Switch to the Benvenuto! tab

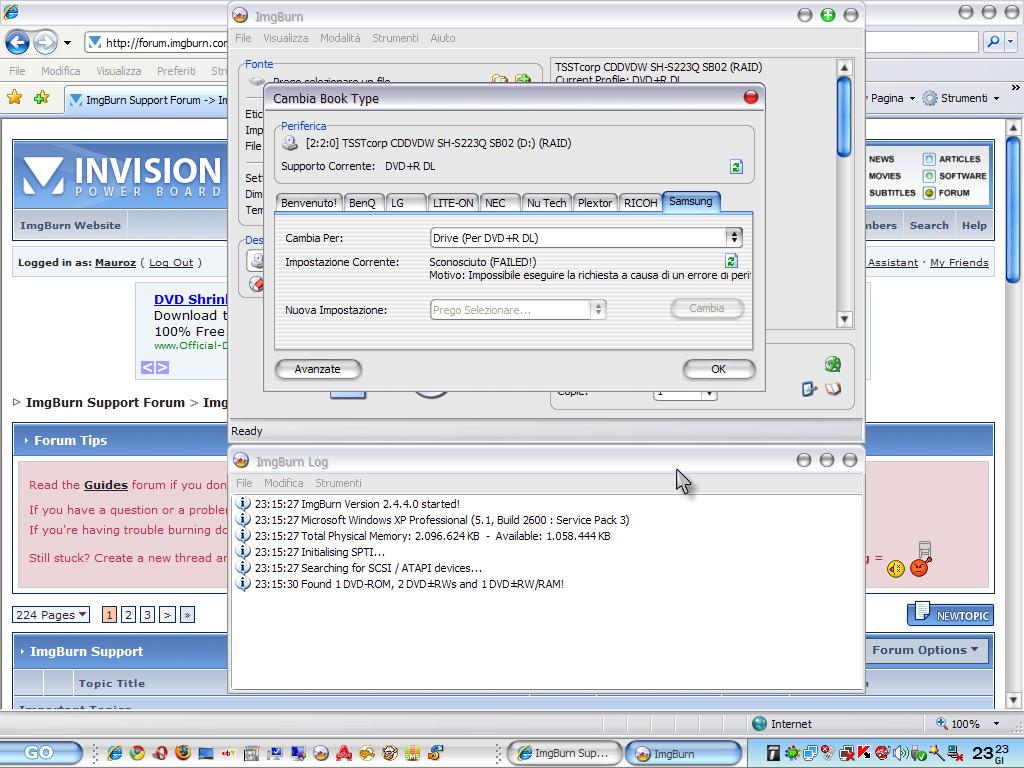(308, 203)
